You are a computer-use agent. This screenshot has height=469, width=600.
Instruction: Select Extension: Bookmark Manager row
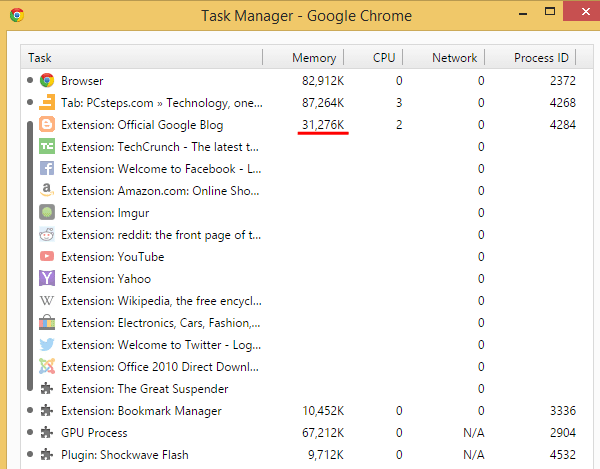(306, 410)
